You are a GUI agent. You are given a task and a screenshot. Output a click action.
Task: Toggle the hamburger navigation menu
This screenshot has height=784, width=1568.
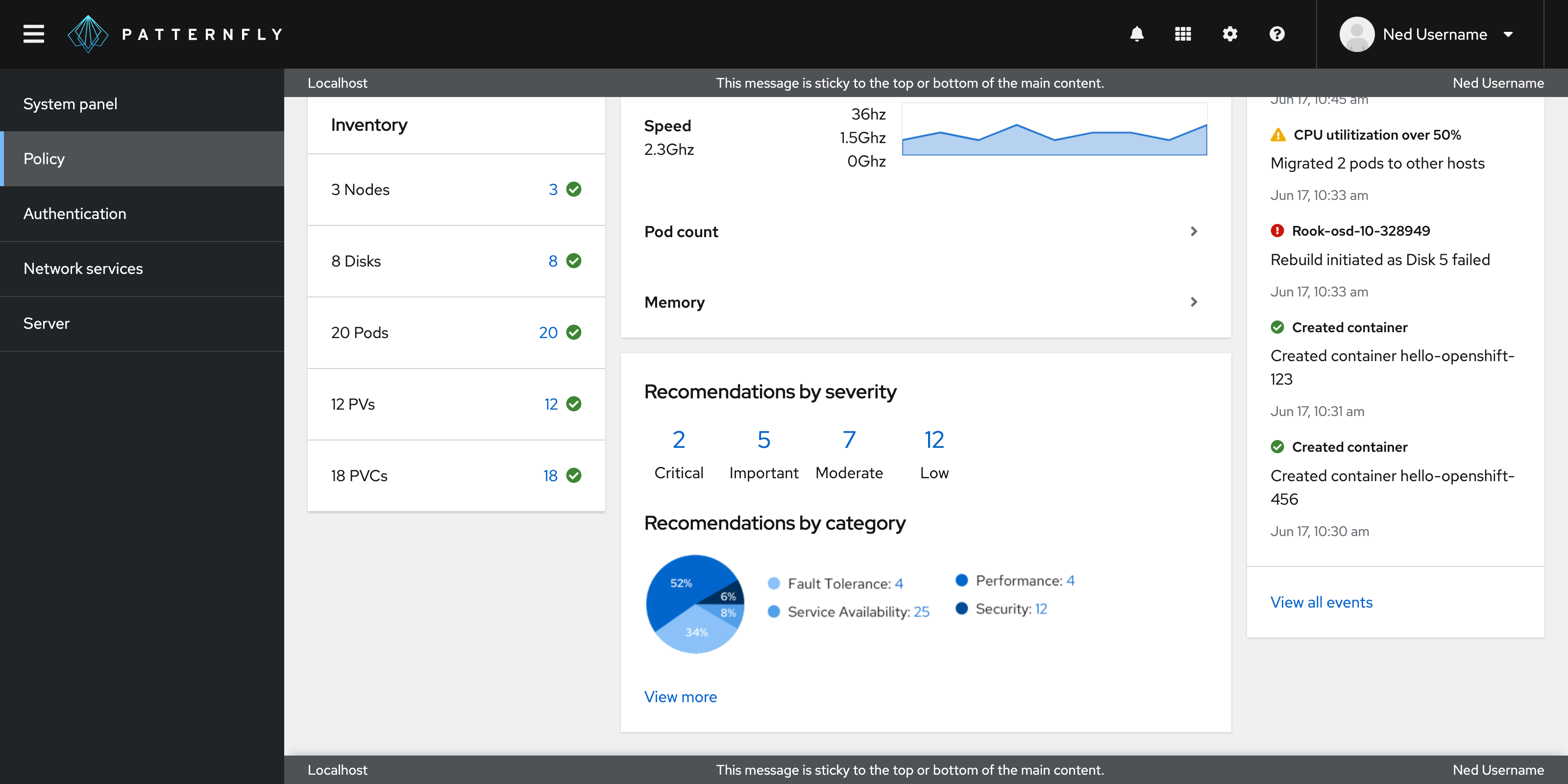33,34
